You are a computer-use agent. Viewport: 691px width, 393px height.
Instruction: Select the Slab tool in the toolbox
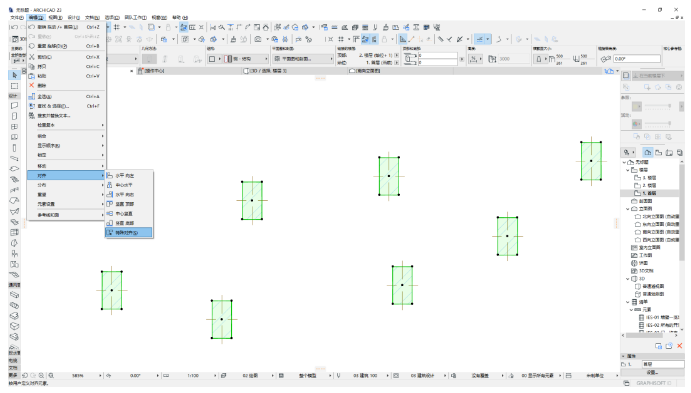pyautogui.click(x=14, y=169)
